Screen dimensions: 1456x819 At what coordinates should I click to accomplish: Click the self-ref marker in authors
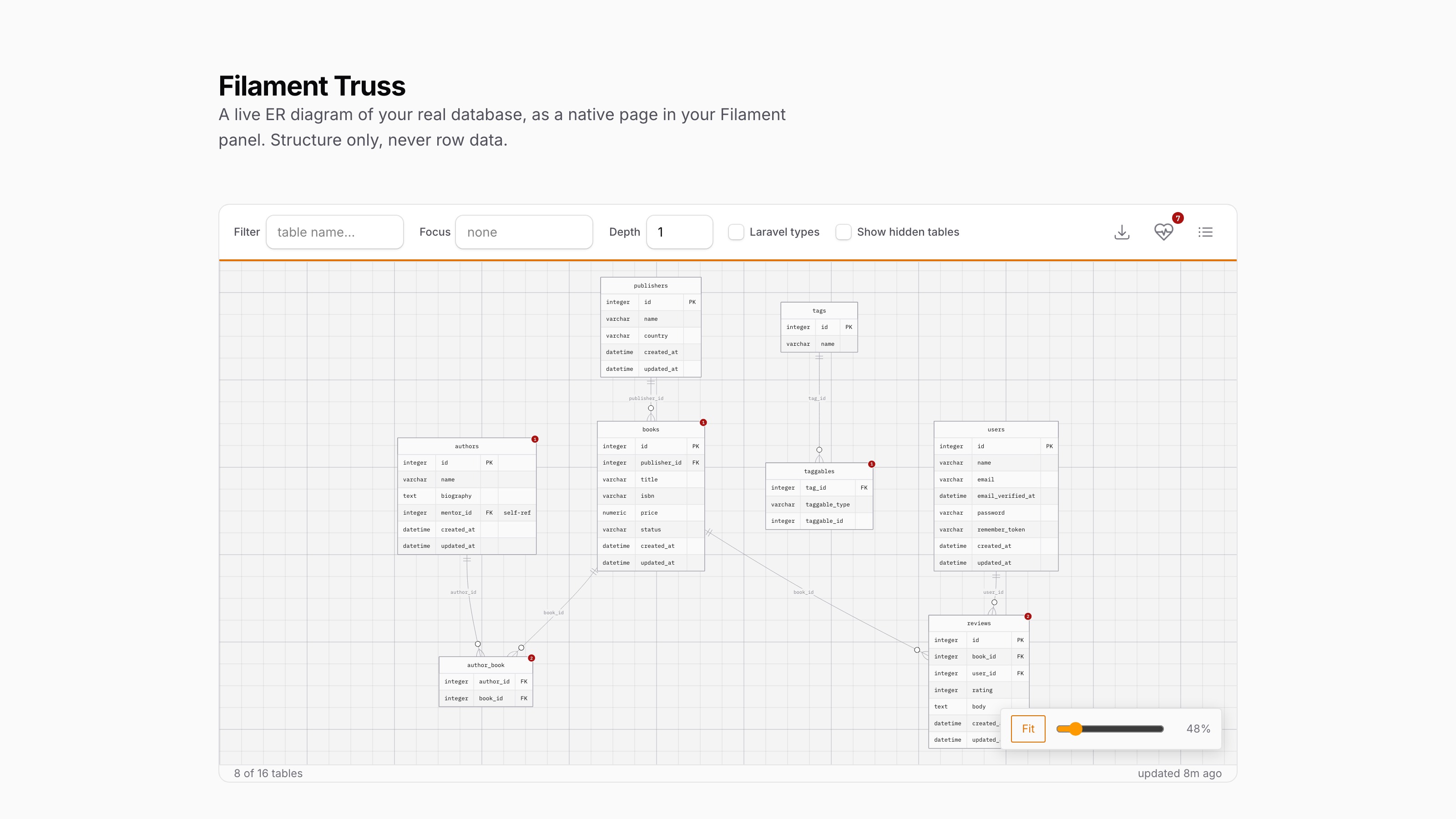[x=516, y=513]
